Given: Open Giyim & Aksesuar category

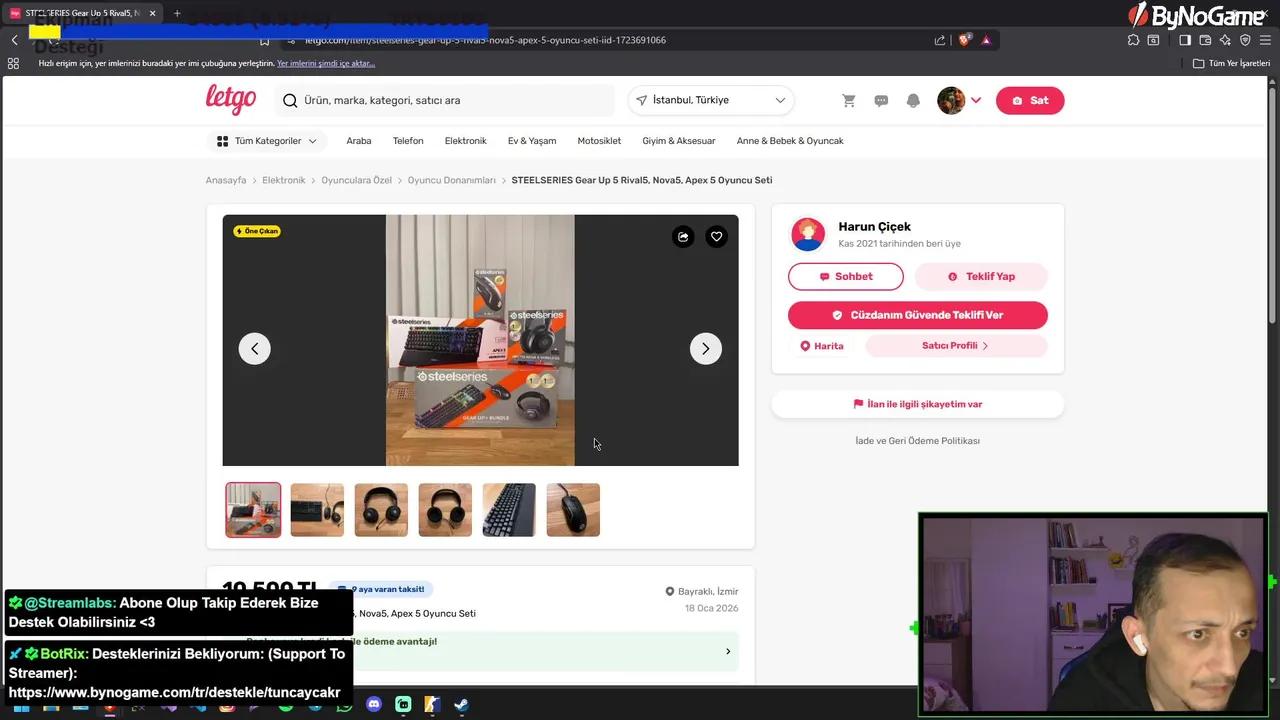Looking at the screenshot, I should coord(679,141).
